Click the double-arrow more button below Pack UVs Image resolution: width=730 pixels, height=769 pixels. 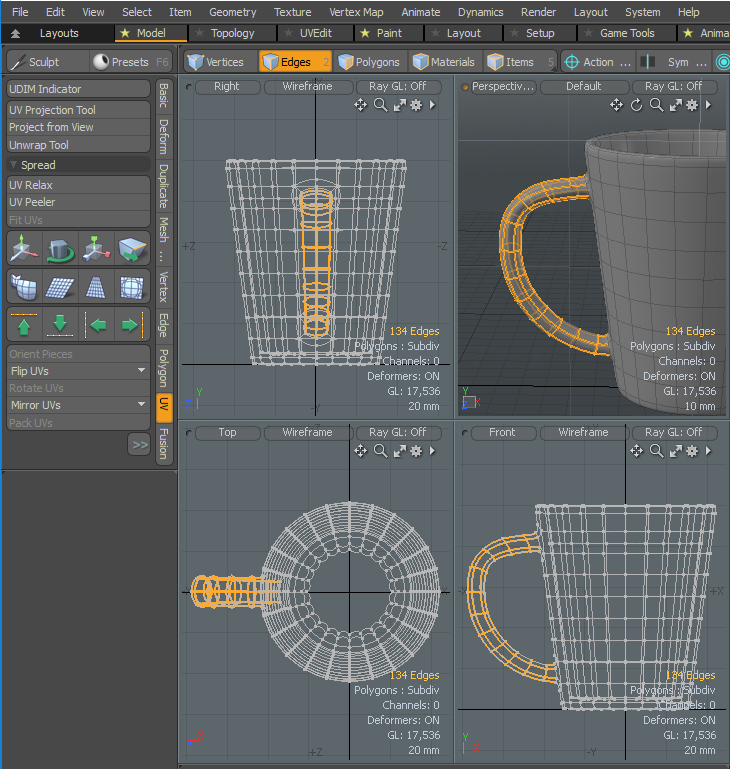click(x=139, y=445)
